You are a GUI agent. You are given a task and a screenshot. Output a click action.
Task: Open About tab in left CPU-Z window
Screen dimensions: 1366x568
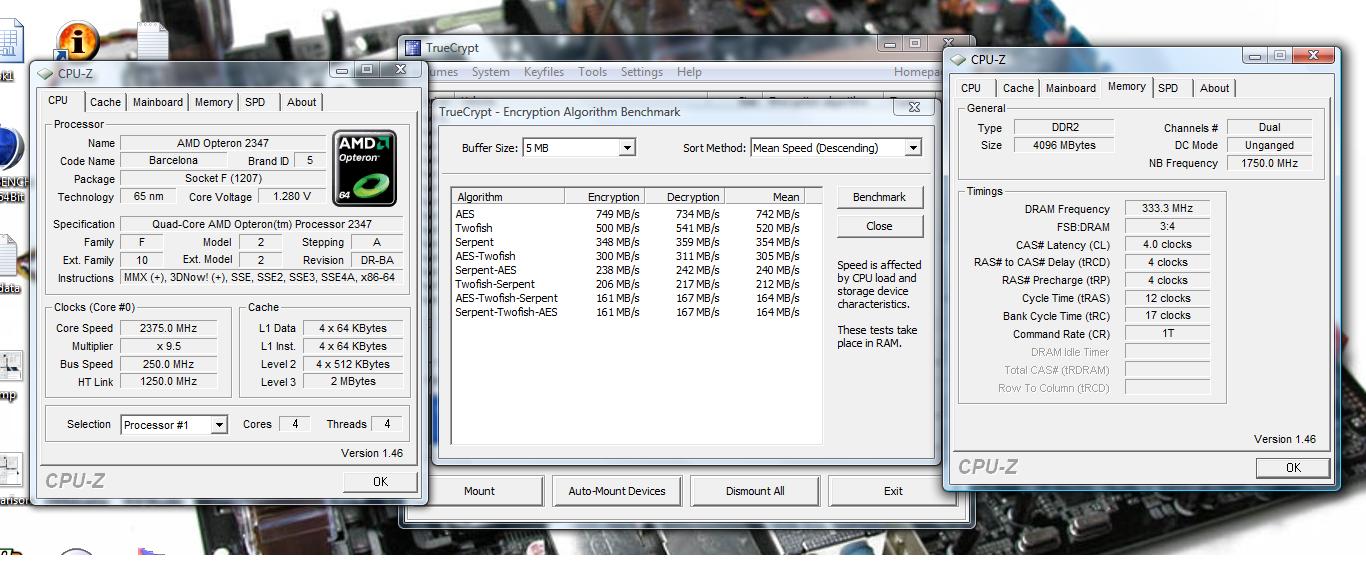point(301,102)
